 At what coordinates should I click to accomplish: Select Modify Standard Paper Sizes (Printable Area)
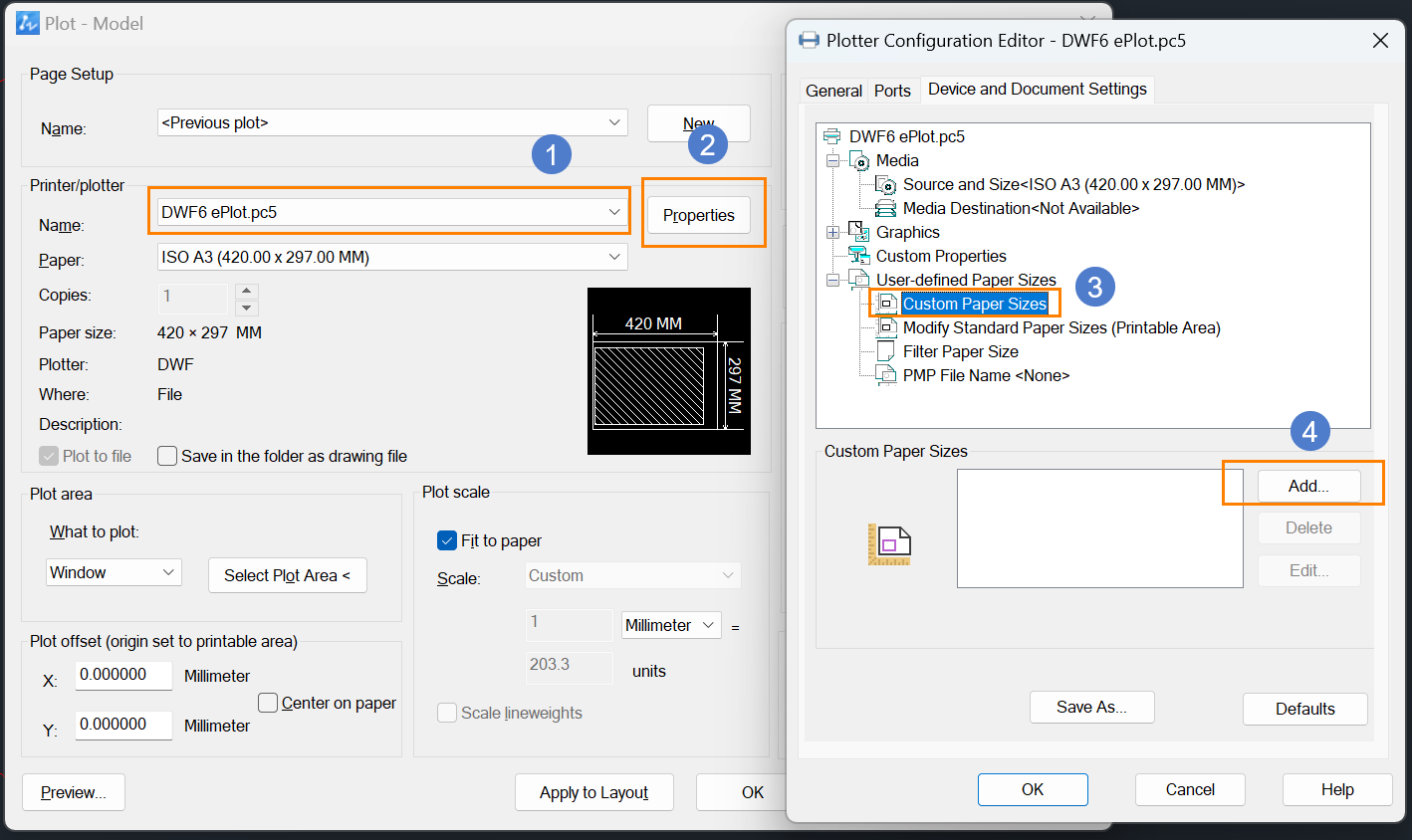pos(1061,327)
